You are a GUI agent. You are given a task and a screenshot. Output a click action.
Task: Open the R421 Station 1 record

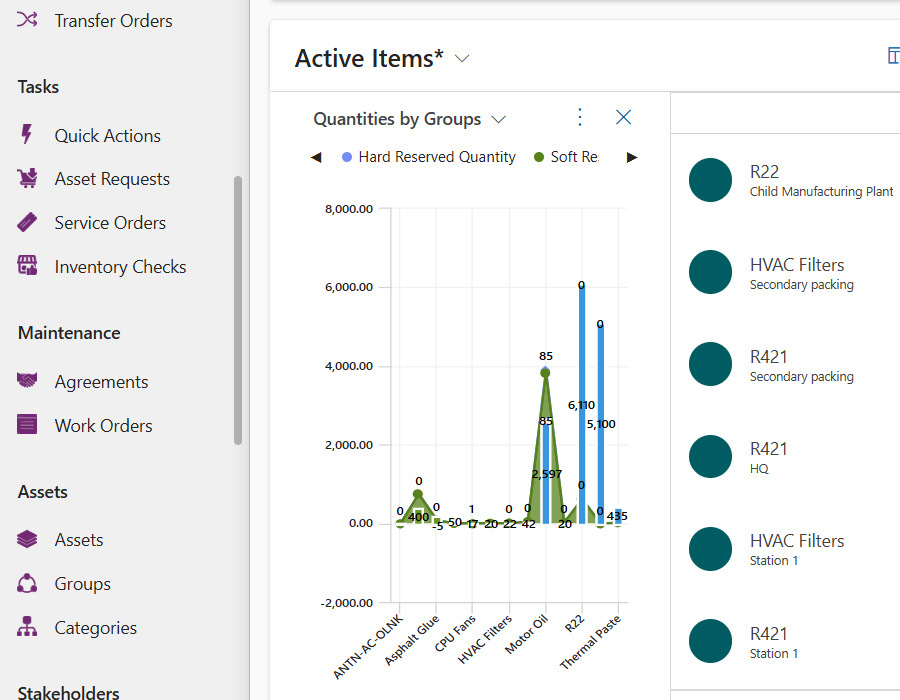click(785, 641)
